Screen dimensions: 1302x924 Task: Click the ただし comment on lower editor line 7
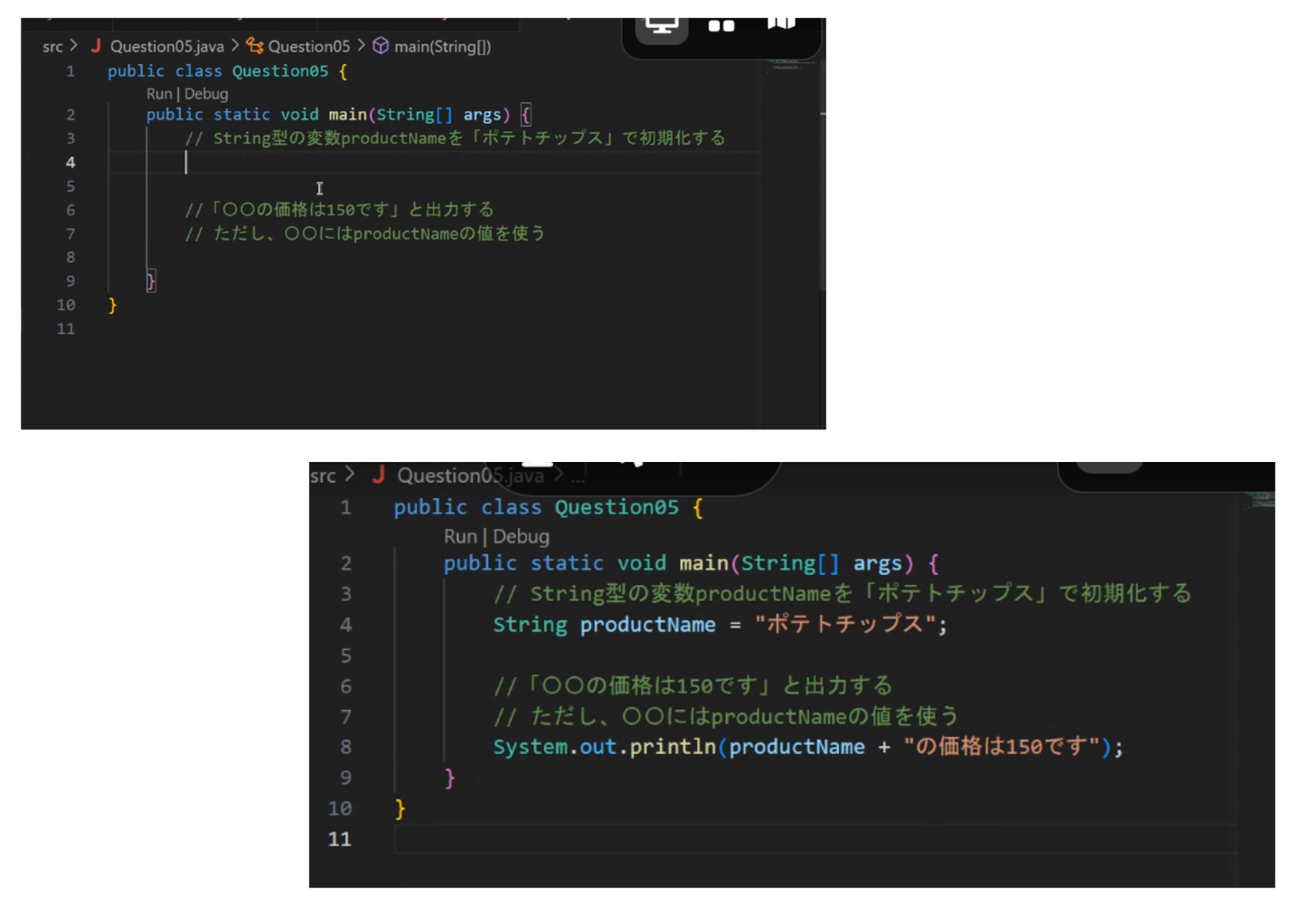pyautogui.click(x=726, y=717)
